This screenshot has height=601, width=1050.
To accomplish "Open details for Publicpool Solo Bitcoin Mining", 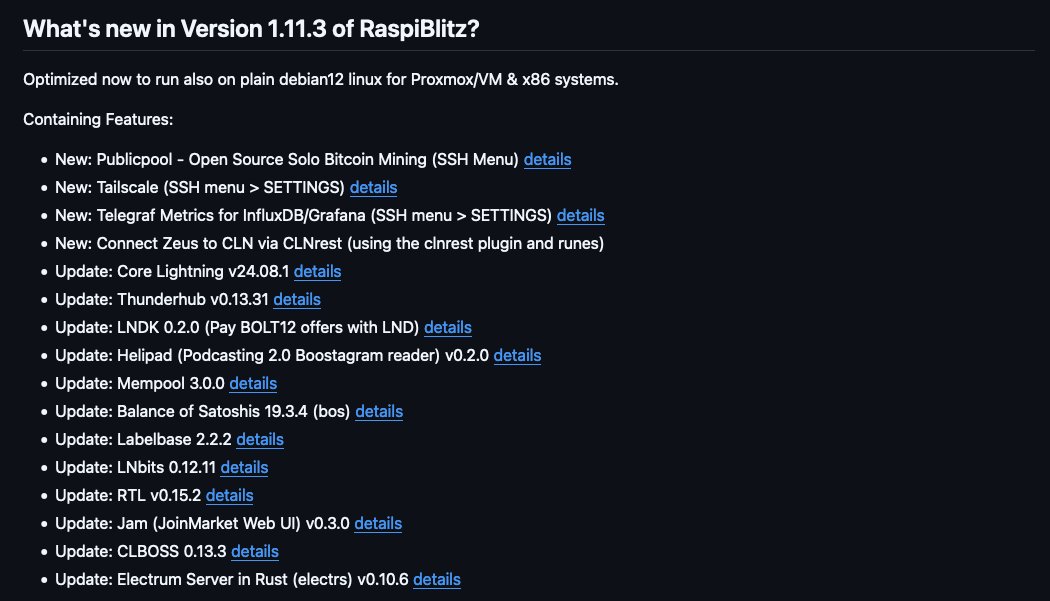I will 547,159.
